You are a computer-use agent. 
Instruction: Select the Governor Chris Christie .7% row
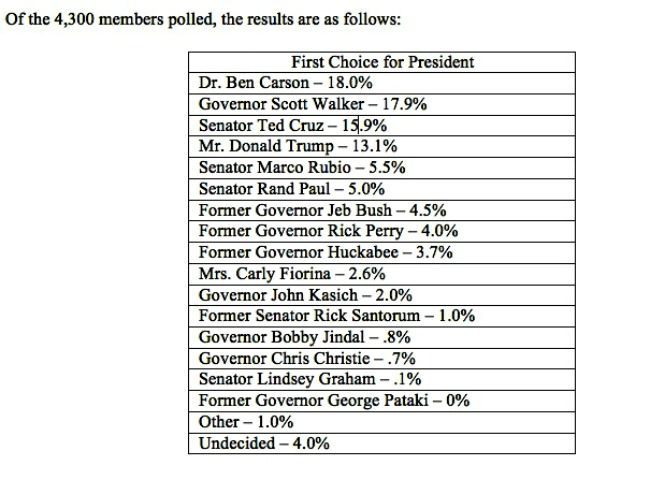click(382, 359)
